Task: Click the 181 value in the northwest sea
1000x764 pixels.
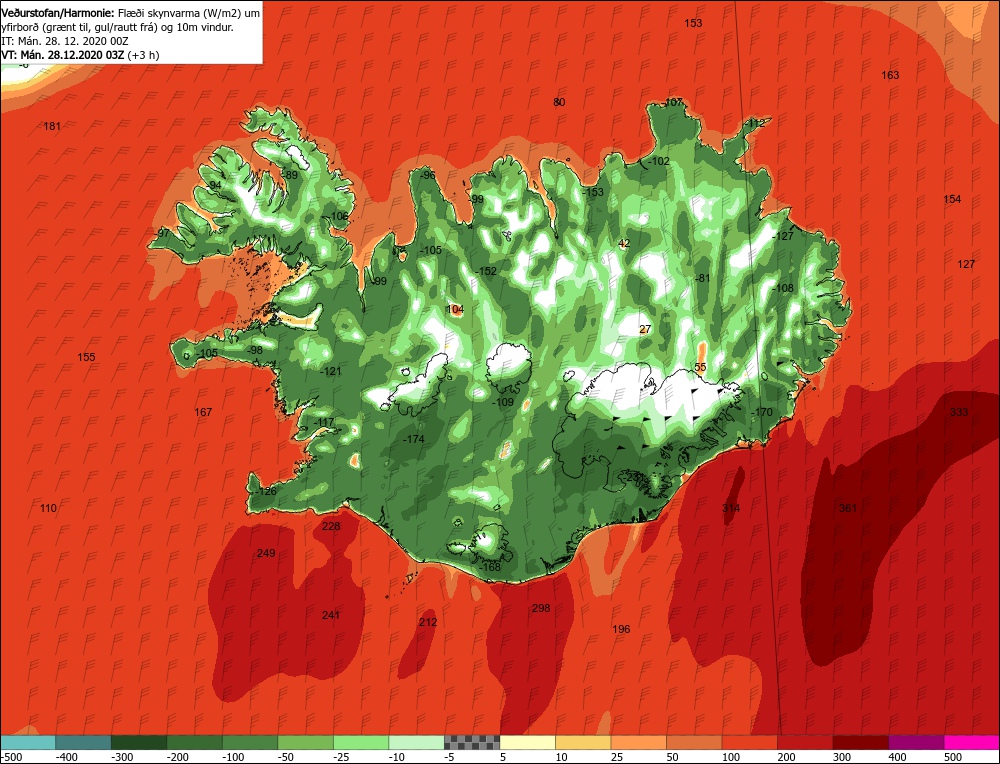Action: 52,126
